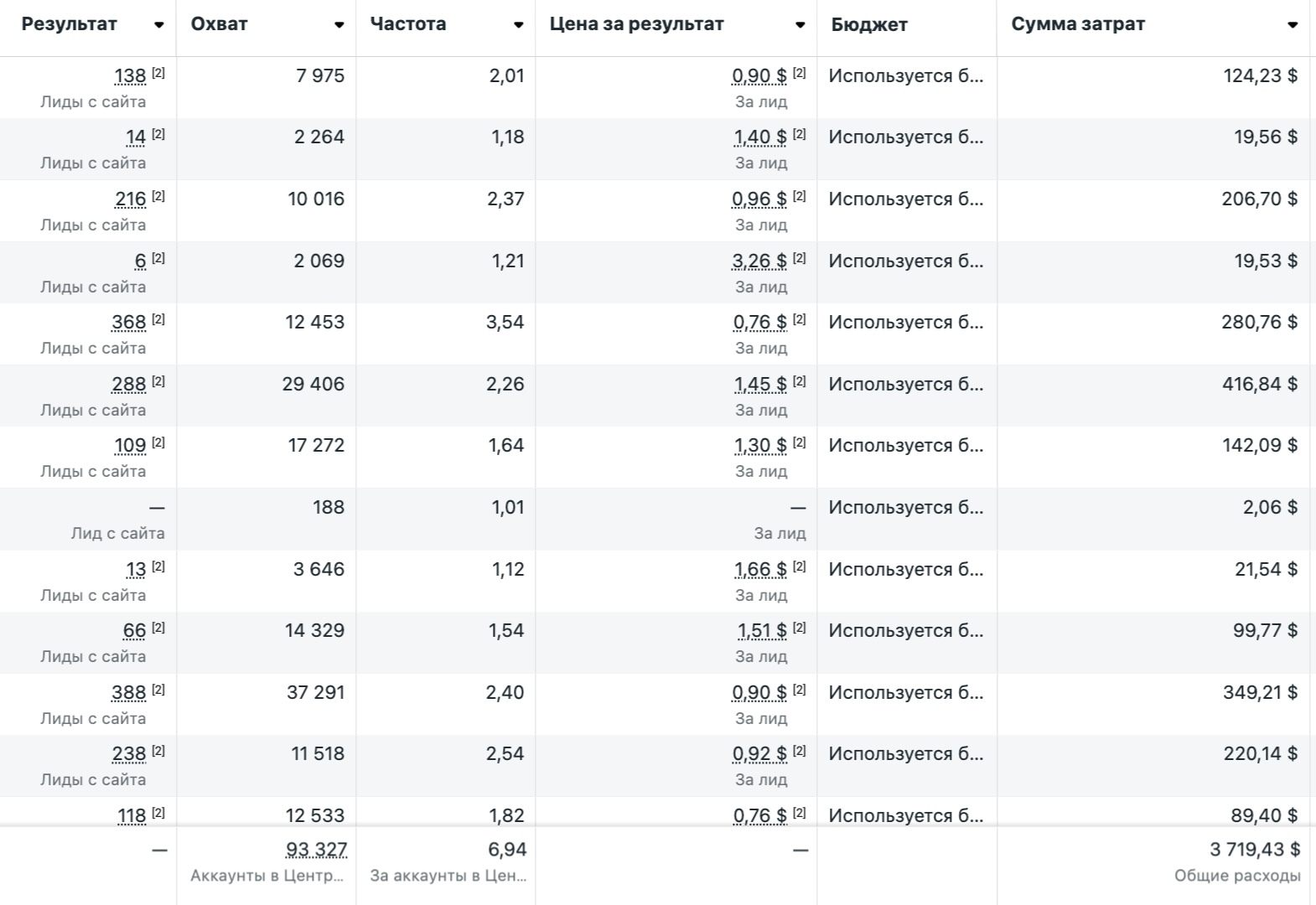Click the Бюджет column header
This screenshot has width=1316, height=905.
(868, 25)
